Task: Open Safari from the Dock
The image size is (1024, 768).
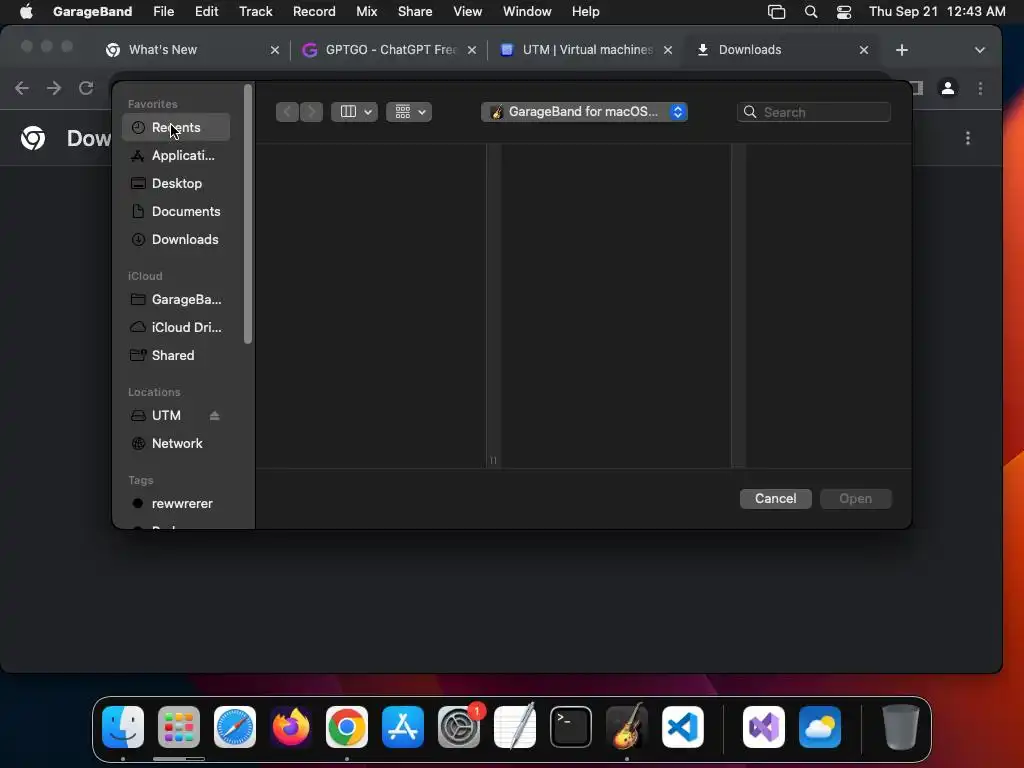Action: [235, 727]
